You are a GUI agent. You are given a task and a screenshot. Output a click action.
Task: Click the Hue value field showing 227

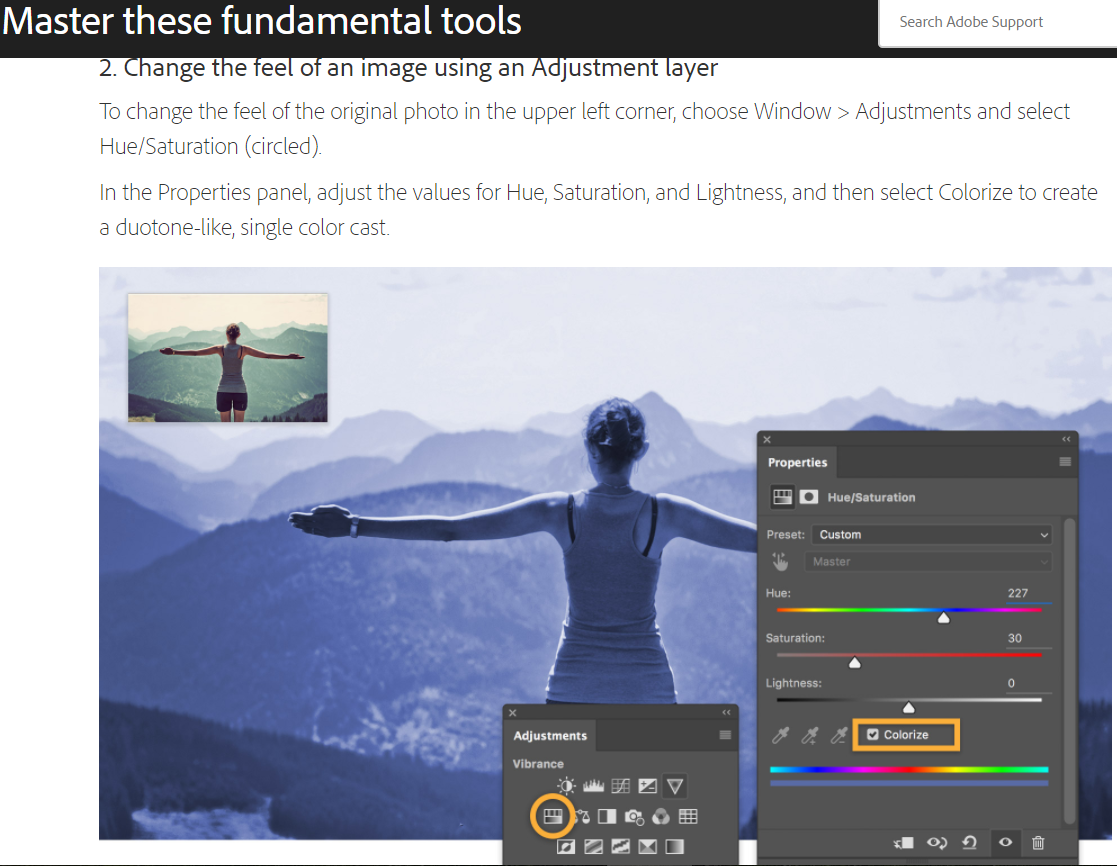1029,593
